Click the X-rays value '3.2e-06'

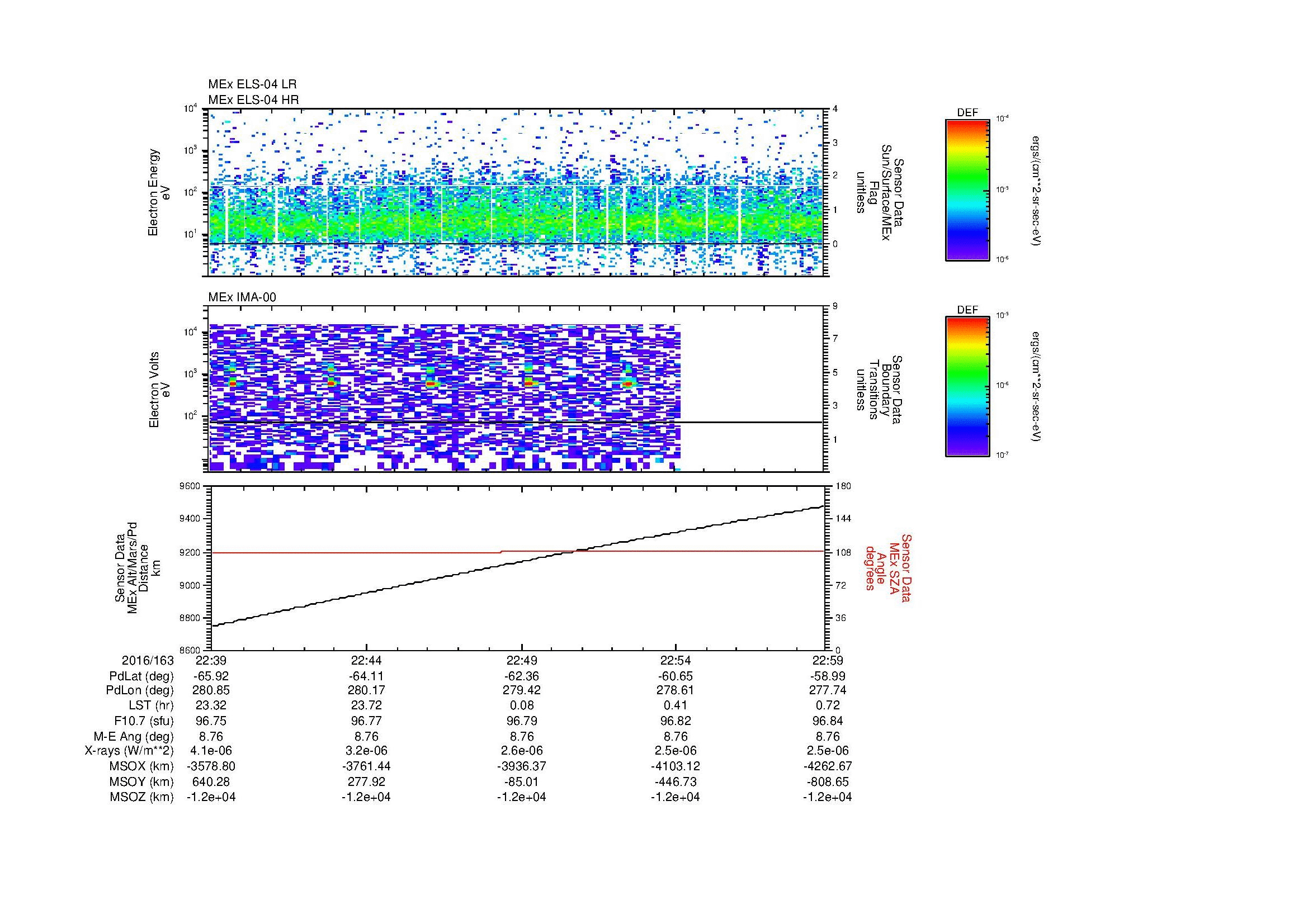click(366, 751)
